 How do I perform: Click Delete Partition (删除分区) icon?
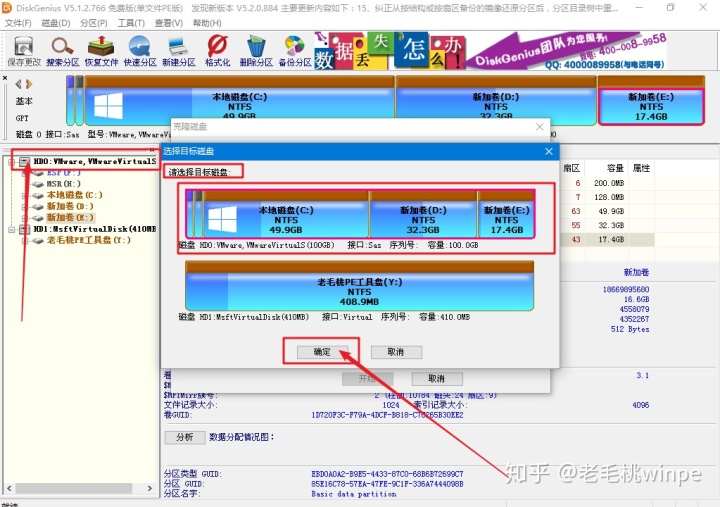[256, 51]
